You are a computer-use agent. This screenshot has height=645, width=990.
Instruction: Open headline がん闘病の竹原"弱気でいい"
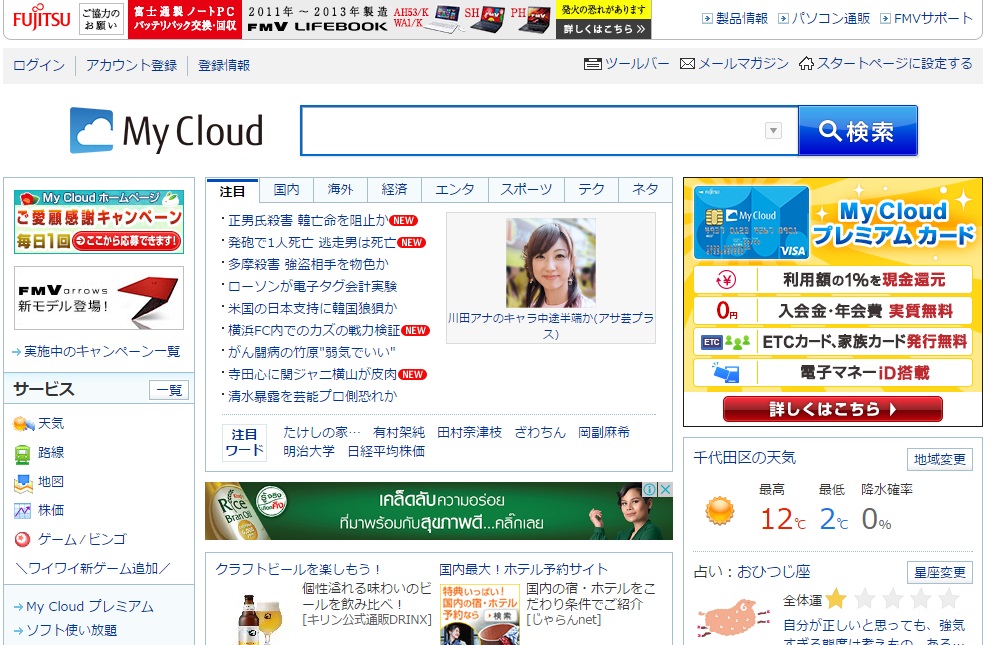(312, 352)
